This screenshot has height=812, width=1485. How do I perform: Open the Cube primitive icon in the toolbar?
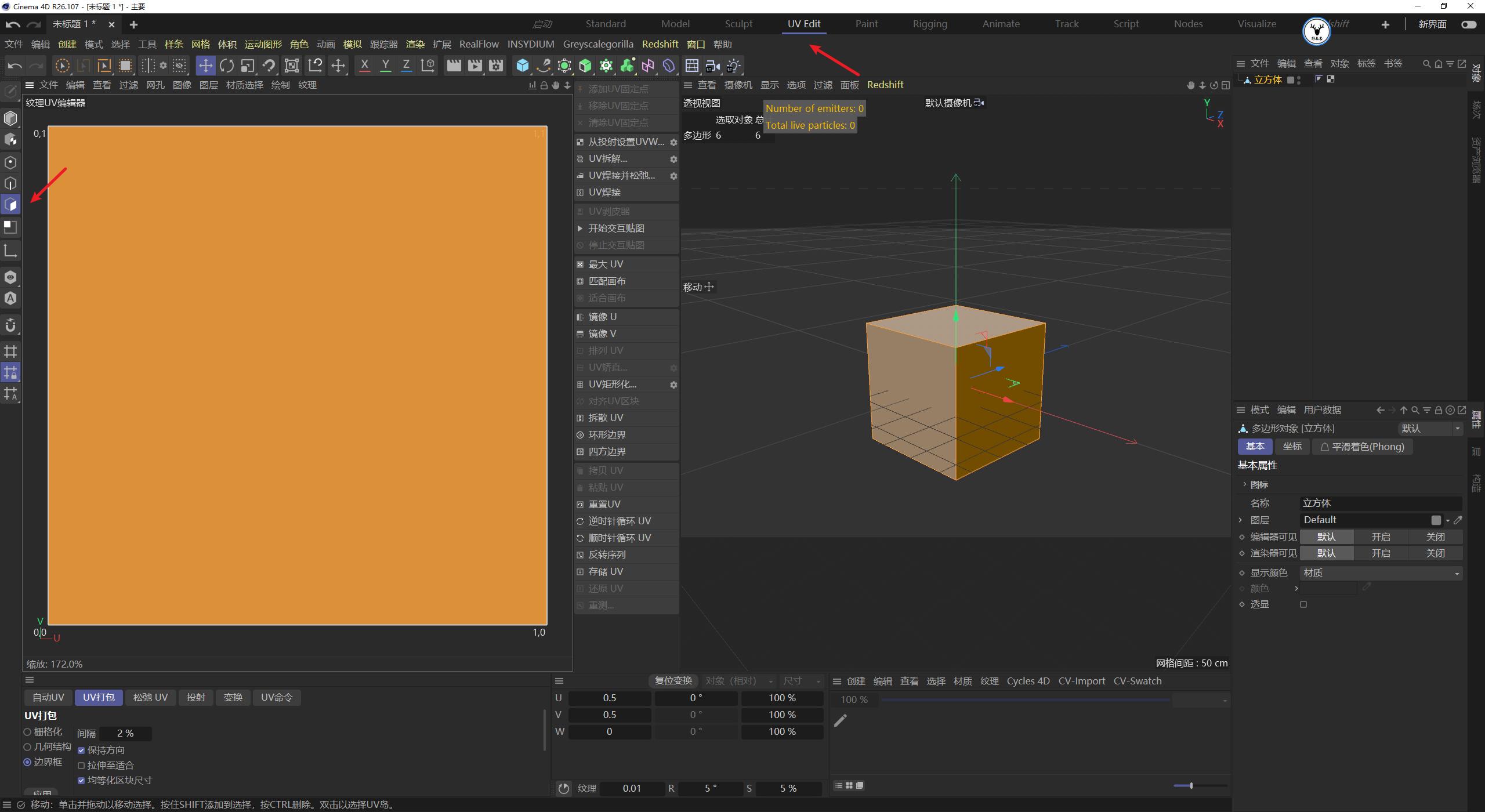pos(523,66)
